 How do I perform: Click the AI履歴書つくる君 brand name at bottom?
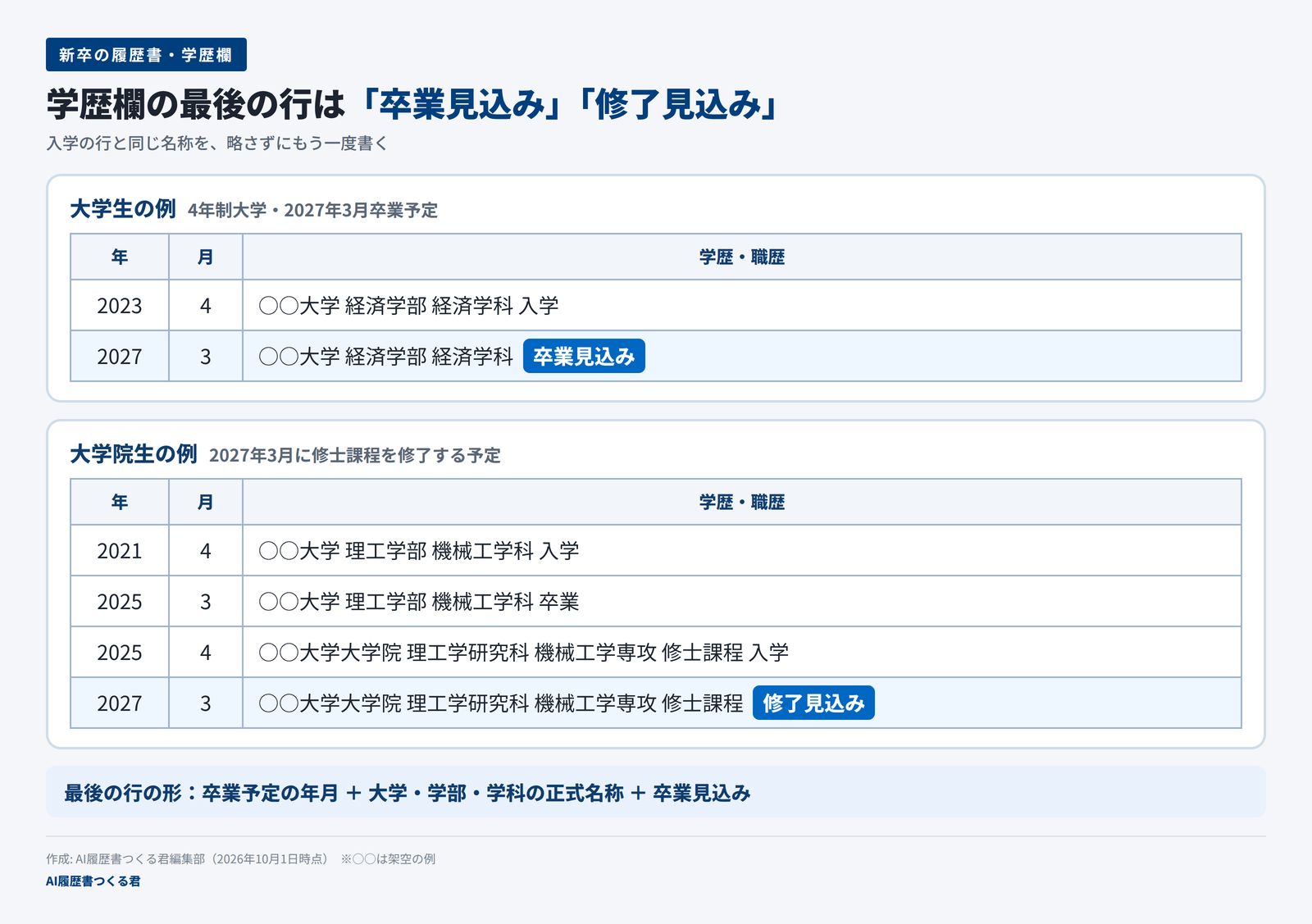coord(93,881)
